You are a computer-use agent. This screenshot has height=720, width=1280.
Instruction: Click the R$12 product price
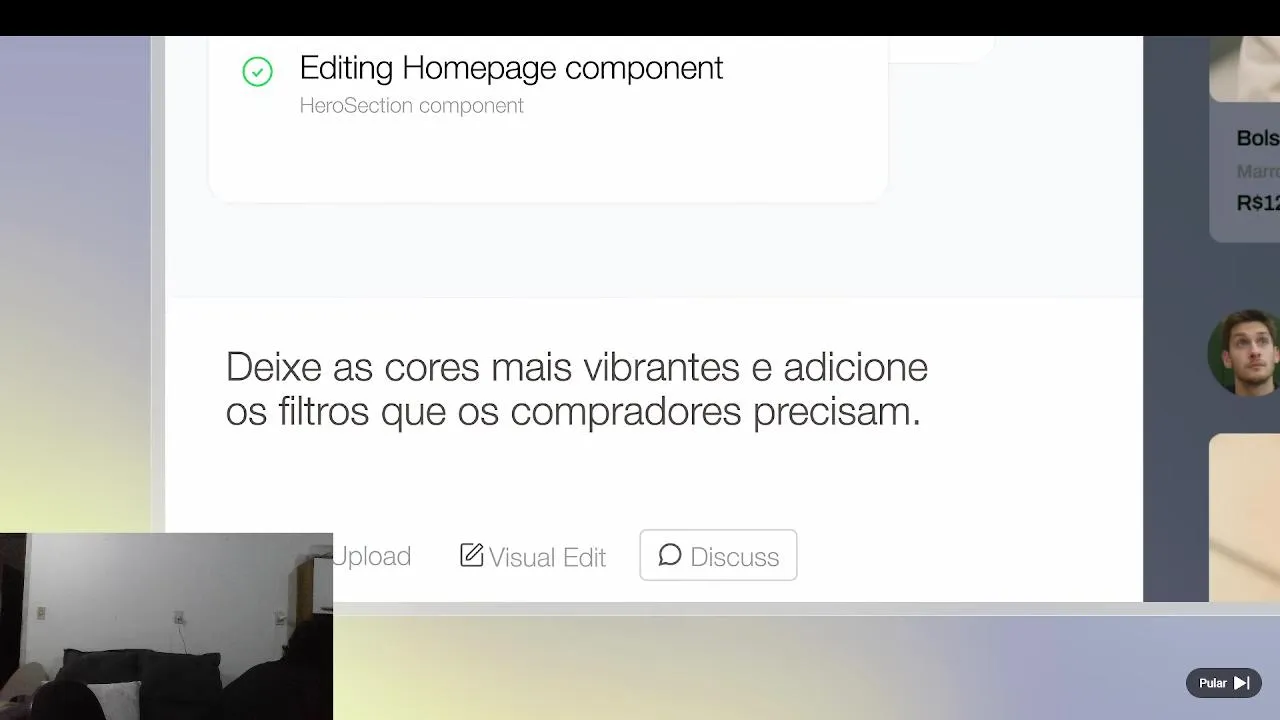1258,203
